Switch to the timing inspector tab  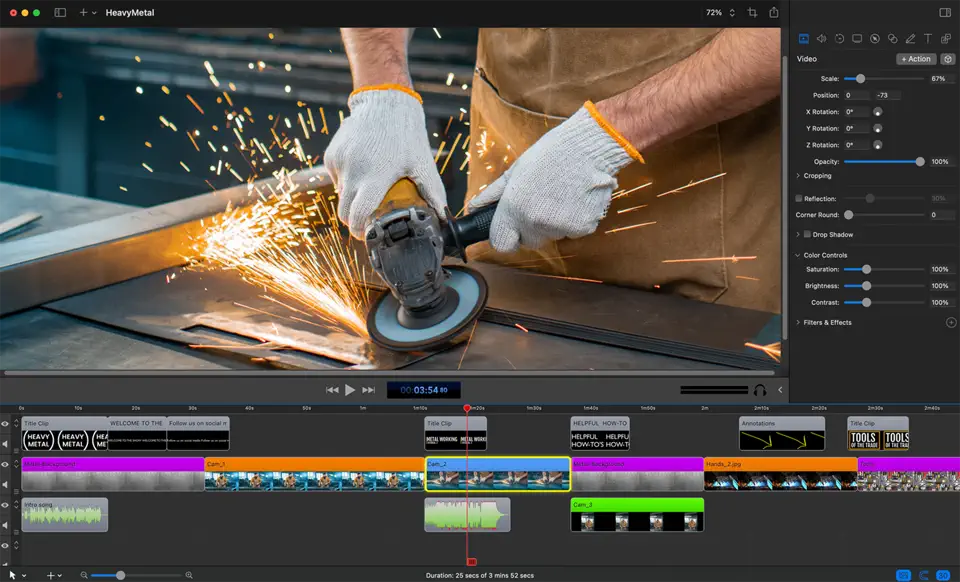(x=839, y=39)
